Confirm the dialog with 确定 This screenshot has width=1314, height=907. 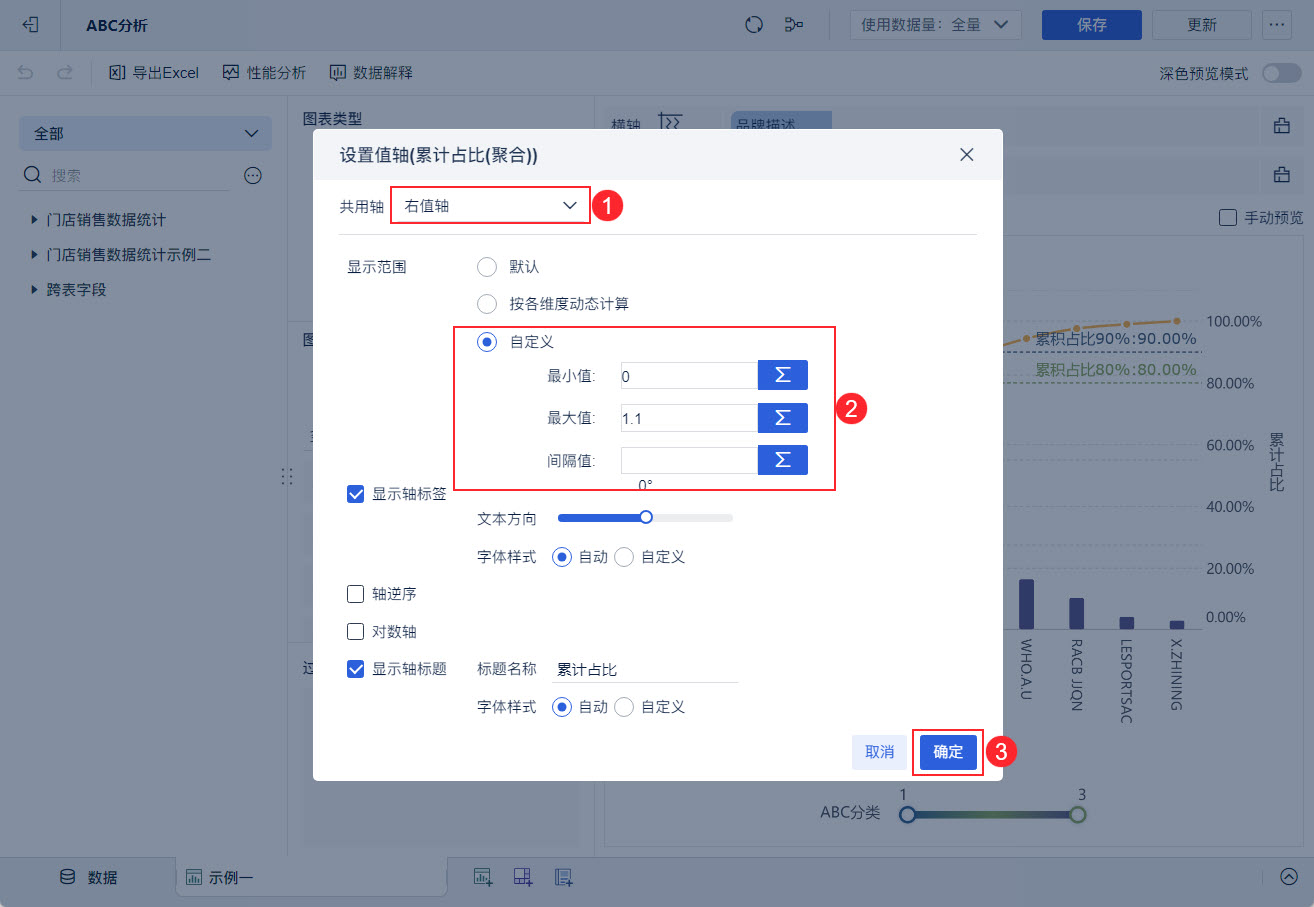[948, 752]
